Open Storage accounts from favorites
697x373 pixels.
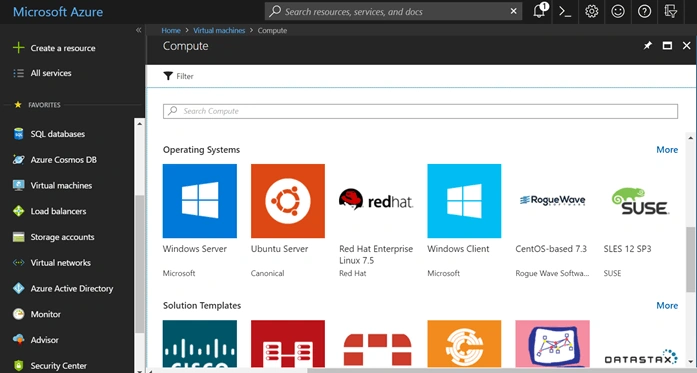[62, 237]
